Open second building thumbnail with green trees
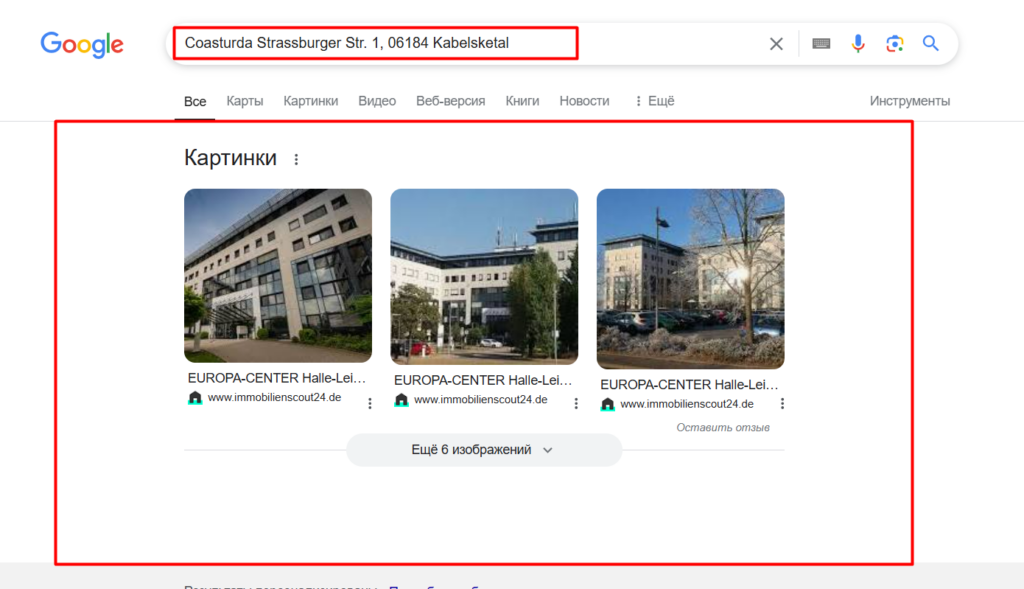Viewport: 1024px width, 589px height. [x=485, y=277]
